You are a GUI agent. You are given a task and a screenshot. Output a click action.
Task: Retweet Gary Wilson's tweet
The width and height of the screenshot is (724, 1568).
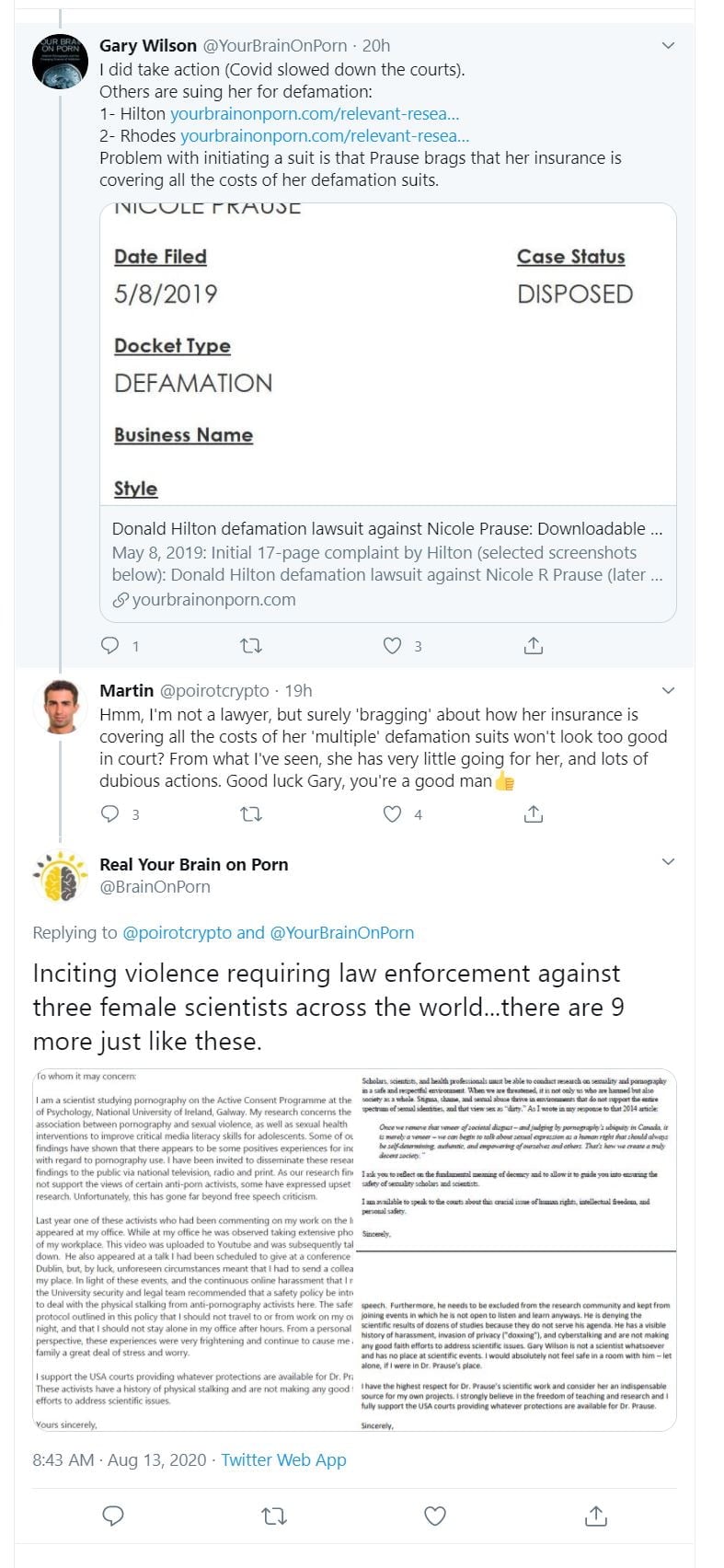pyautogui.click(x=250, y=646)
